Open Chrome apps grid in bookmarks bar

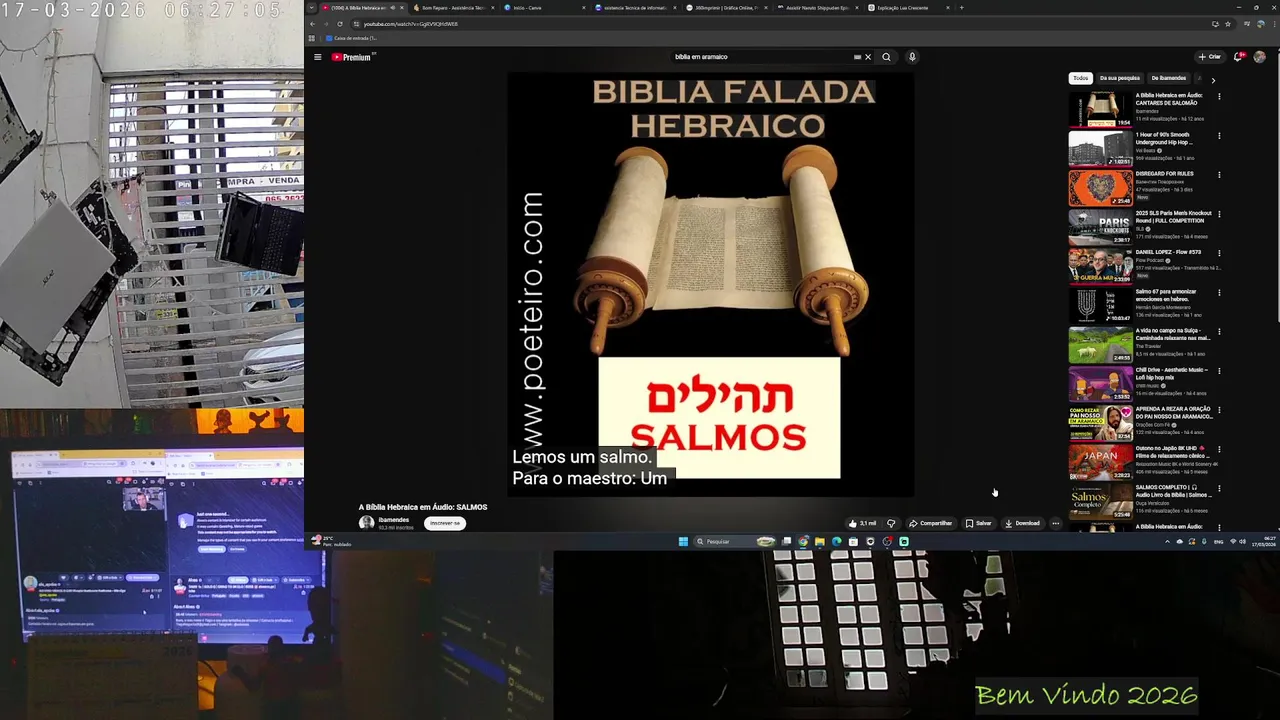coord(312,38)
